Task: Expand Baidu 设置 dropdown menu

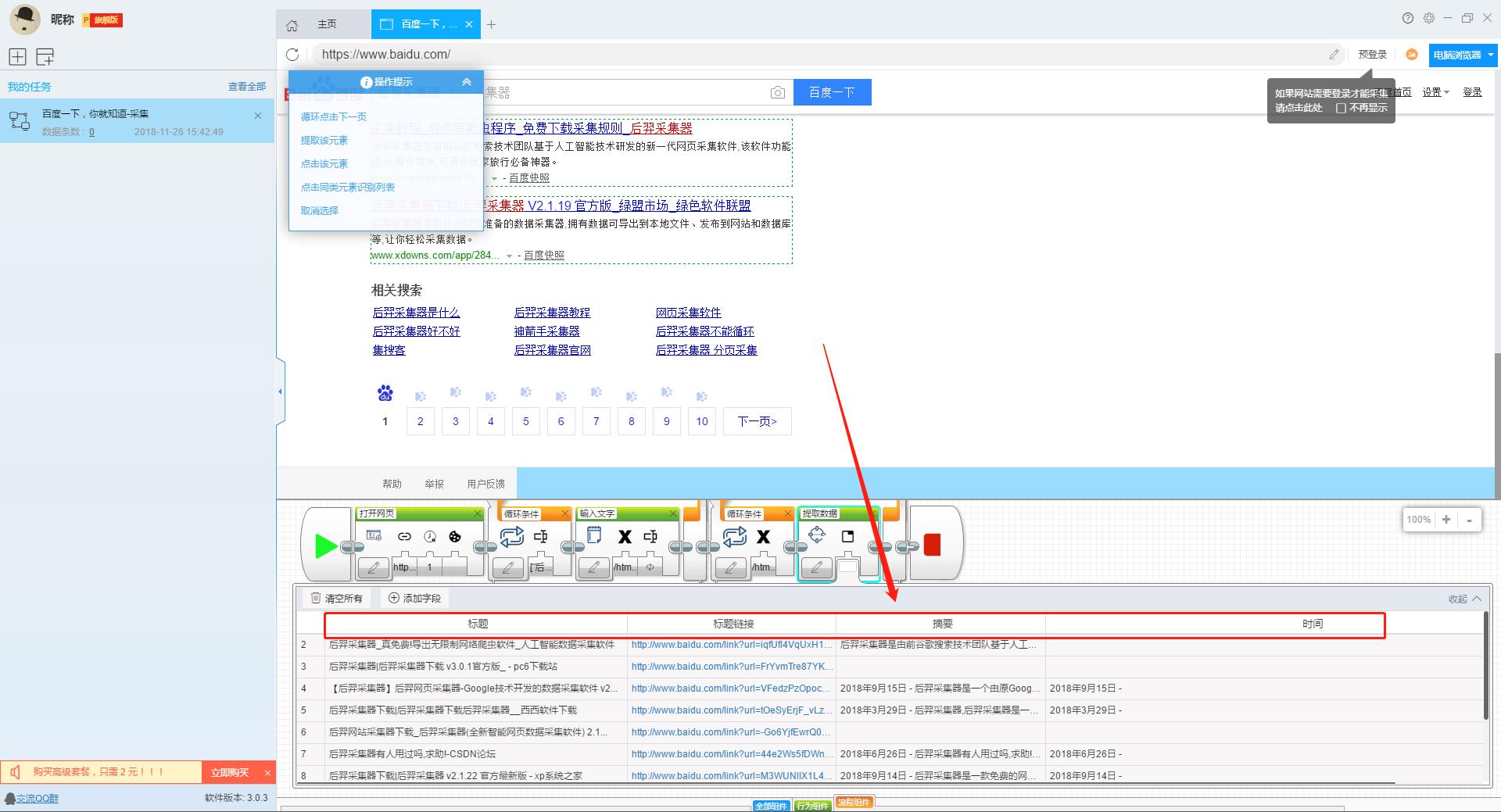Action: point(1435,92)
